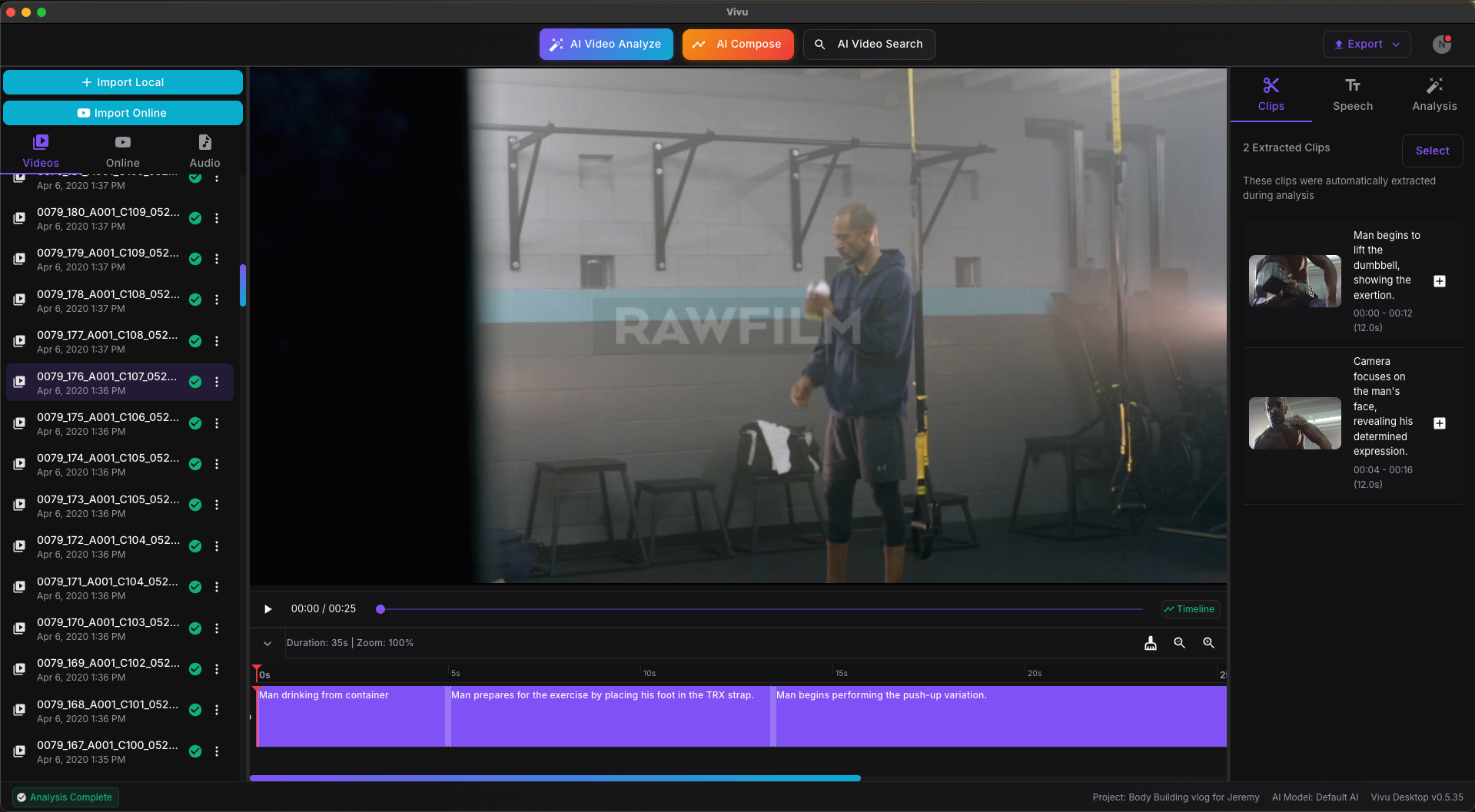Zoom in the timeline
This screenshot has height=812, width=1475.
coord(1208,643)
